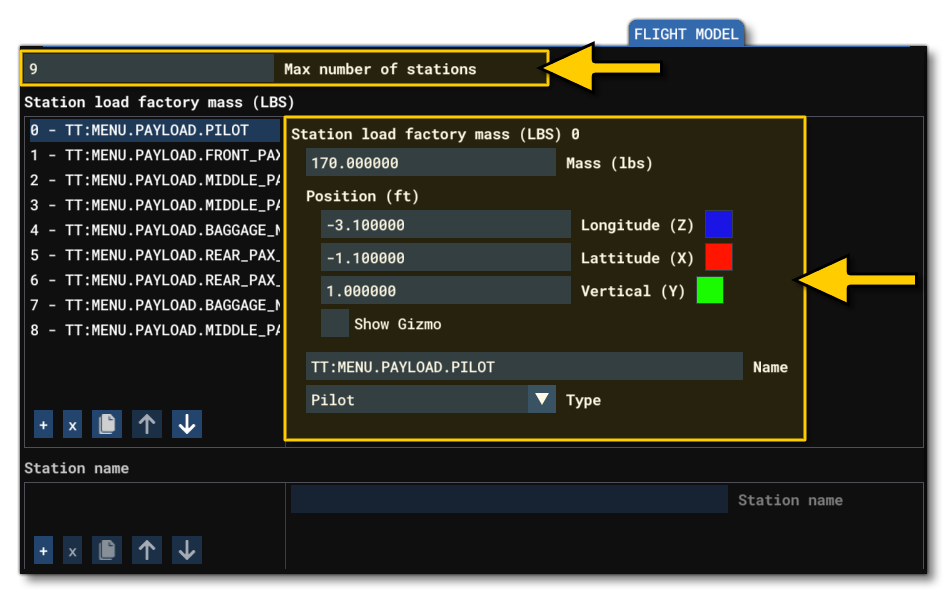Move selected station up with arrow icon

point(146,423)
